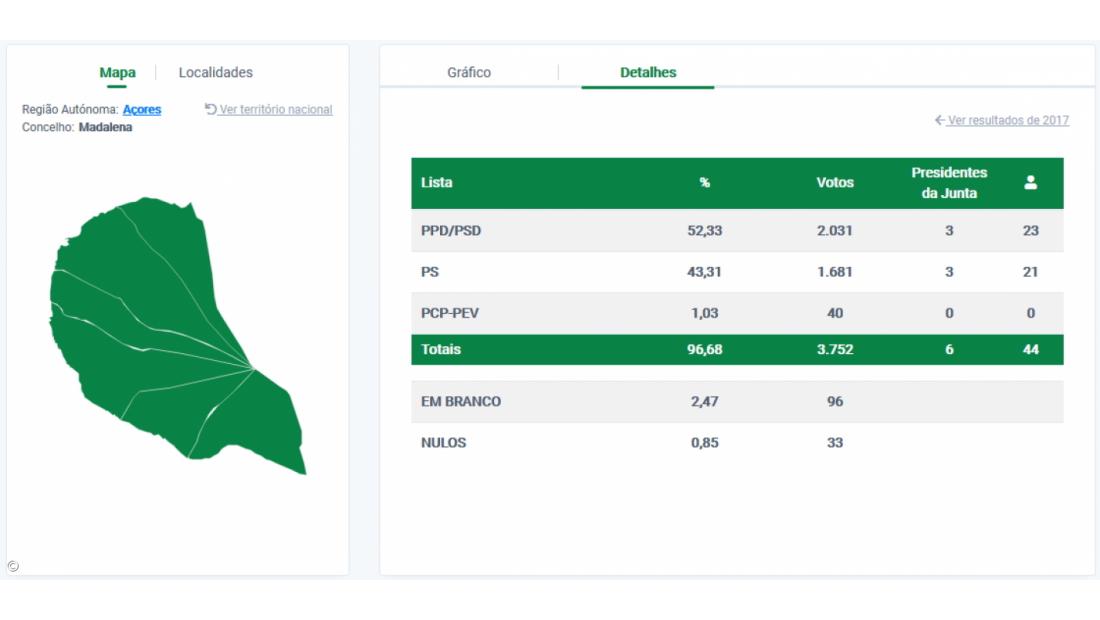Click the Totais row label

point(441,350)
